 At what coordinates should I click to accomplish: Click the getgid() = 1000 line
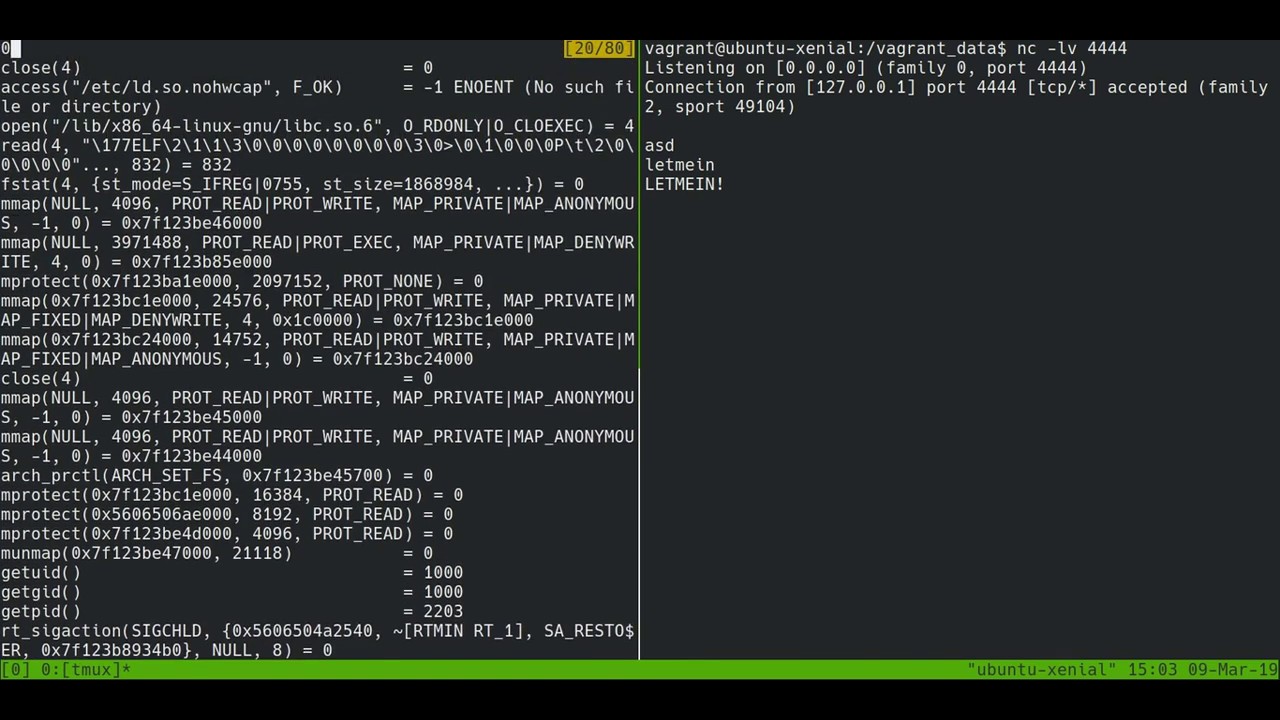click(x=232, y=592)
